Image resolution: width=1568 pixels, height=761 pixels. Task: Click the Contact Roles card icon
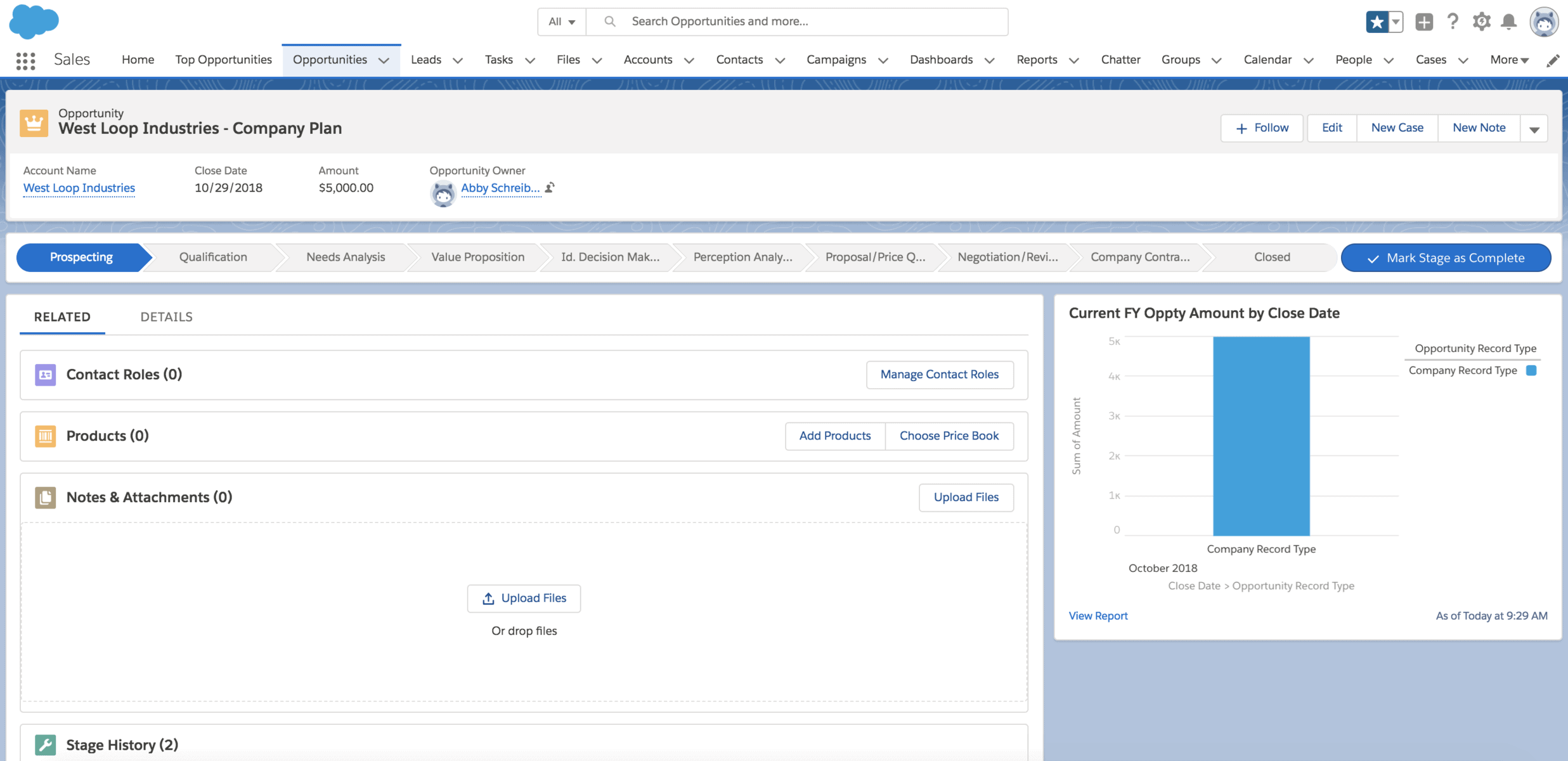pyautogui.click(x=45, y=375)
